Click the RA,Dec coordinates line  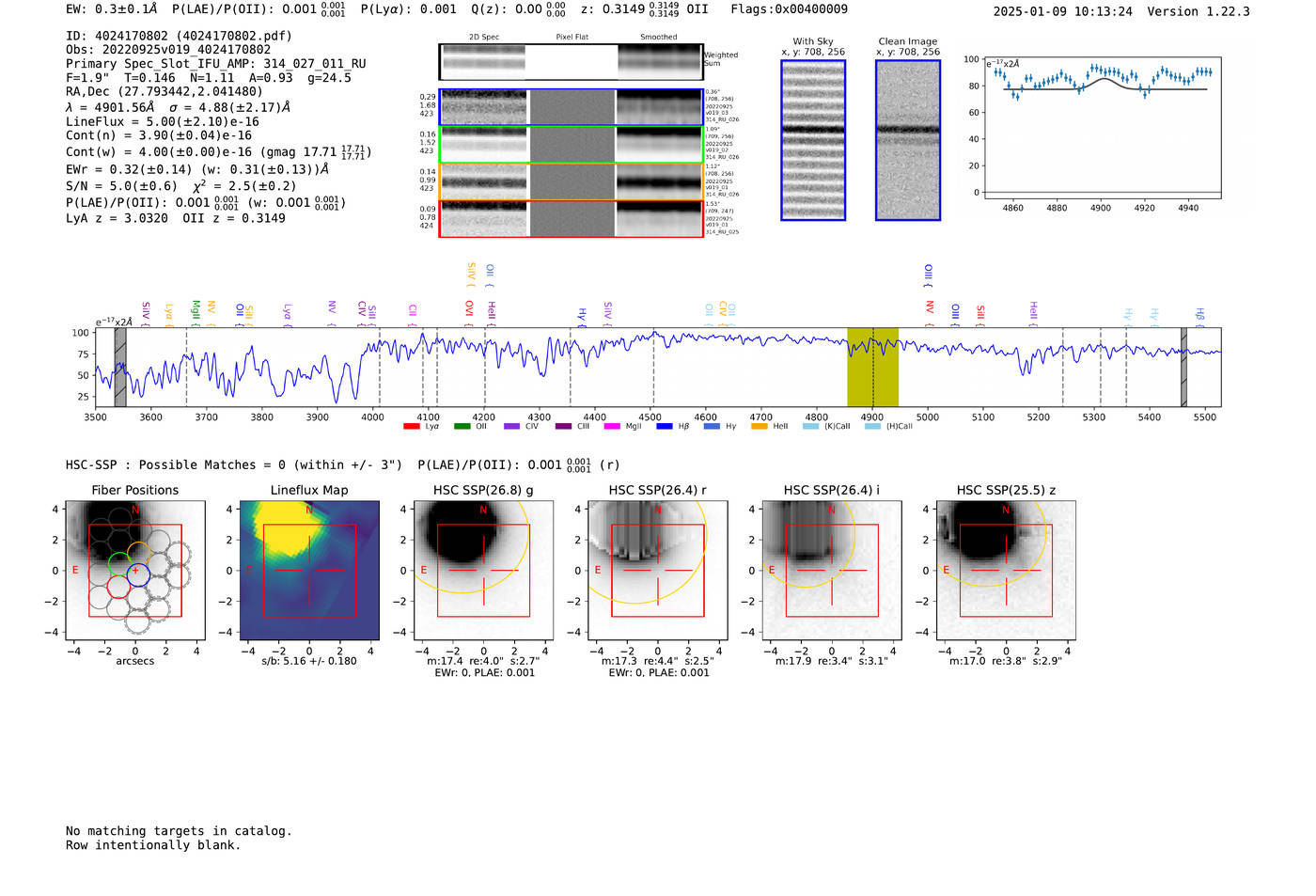click(164, 91)
